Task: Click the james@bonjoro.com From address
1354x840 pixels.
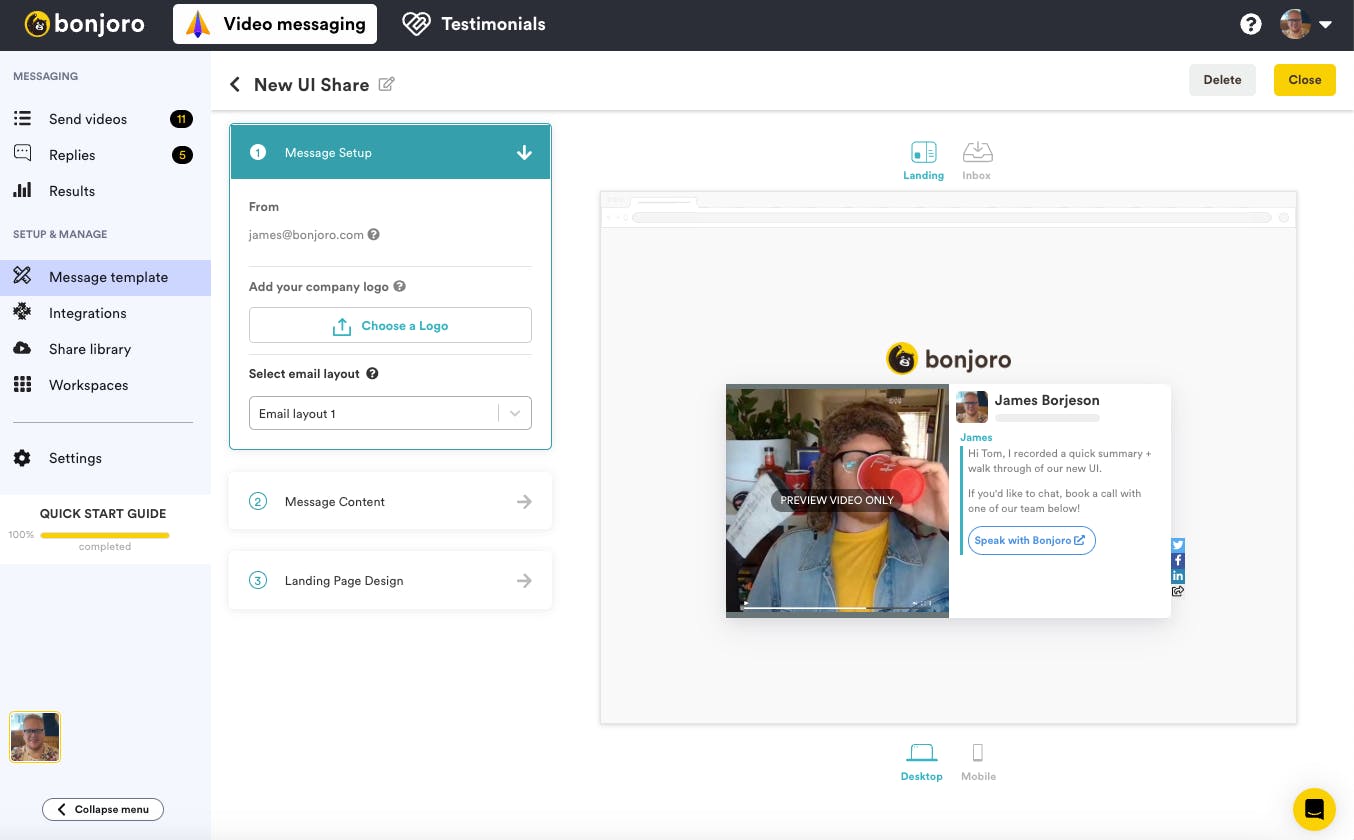Action: coord(306,235)
